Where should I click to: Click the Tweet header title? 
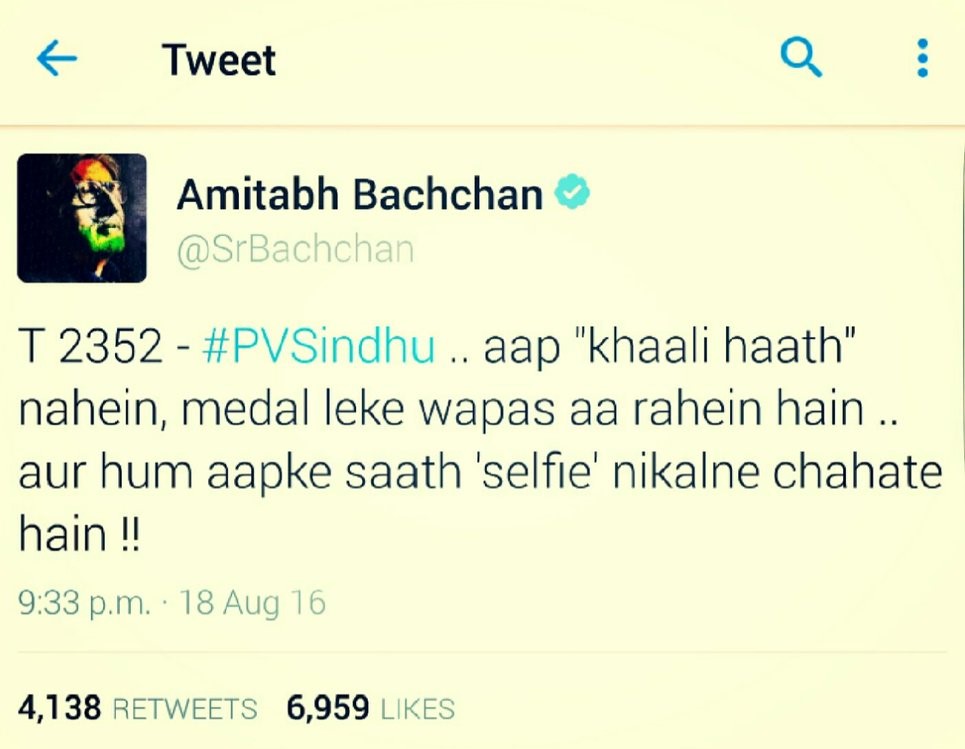tap(219, 60)
